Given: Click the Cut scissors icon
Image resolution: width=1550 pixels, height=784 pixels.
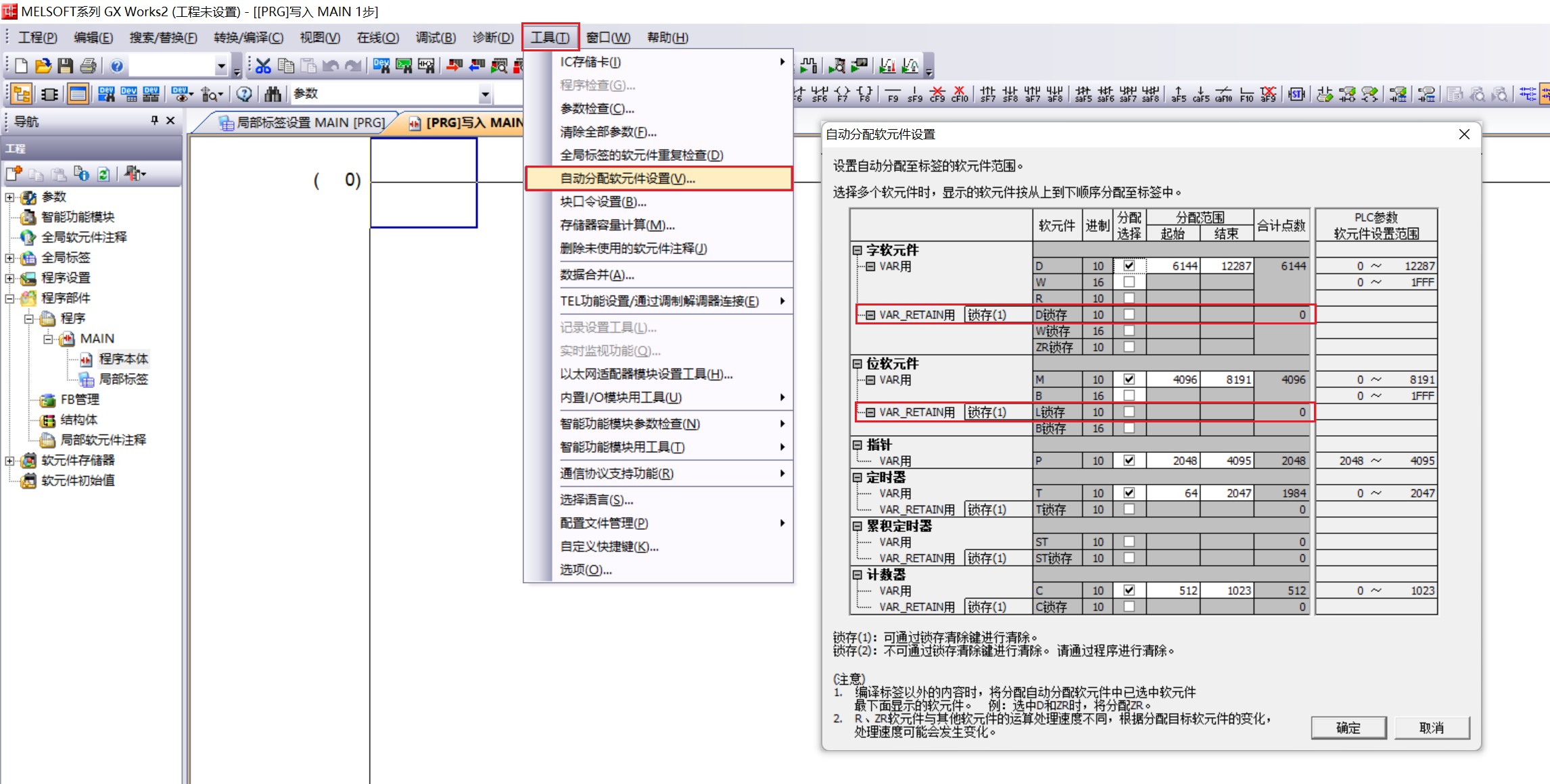Looking at the screenshot, I should tap(263, 66).
